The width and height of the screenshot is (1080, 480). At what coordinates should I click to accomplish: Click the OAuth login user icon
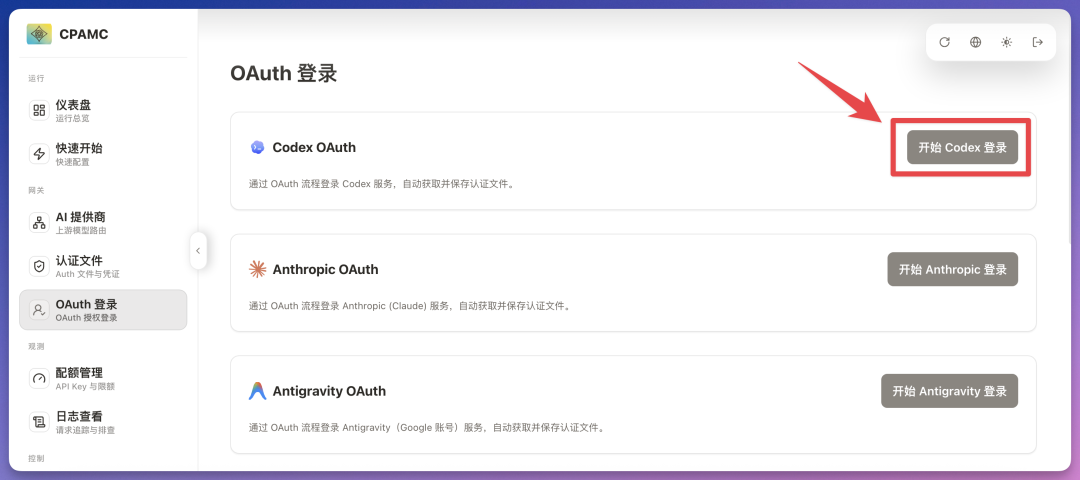coord(39,309)
